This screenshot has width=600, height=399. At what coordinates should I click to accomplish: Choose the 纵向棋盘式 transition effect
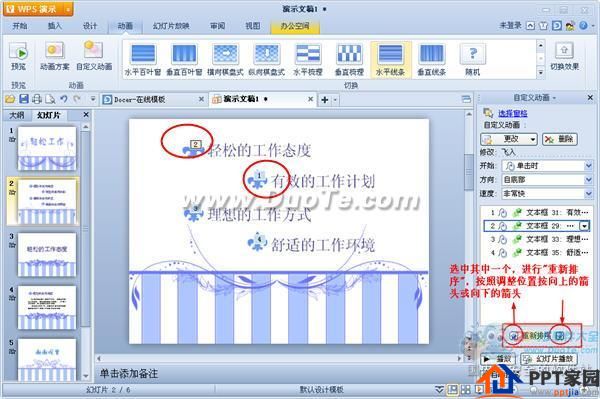point(267,59)
